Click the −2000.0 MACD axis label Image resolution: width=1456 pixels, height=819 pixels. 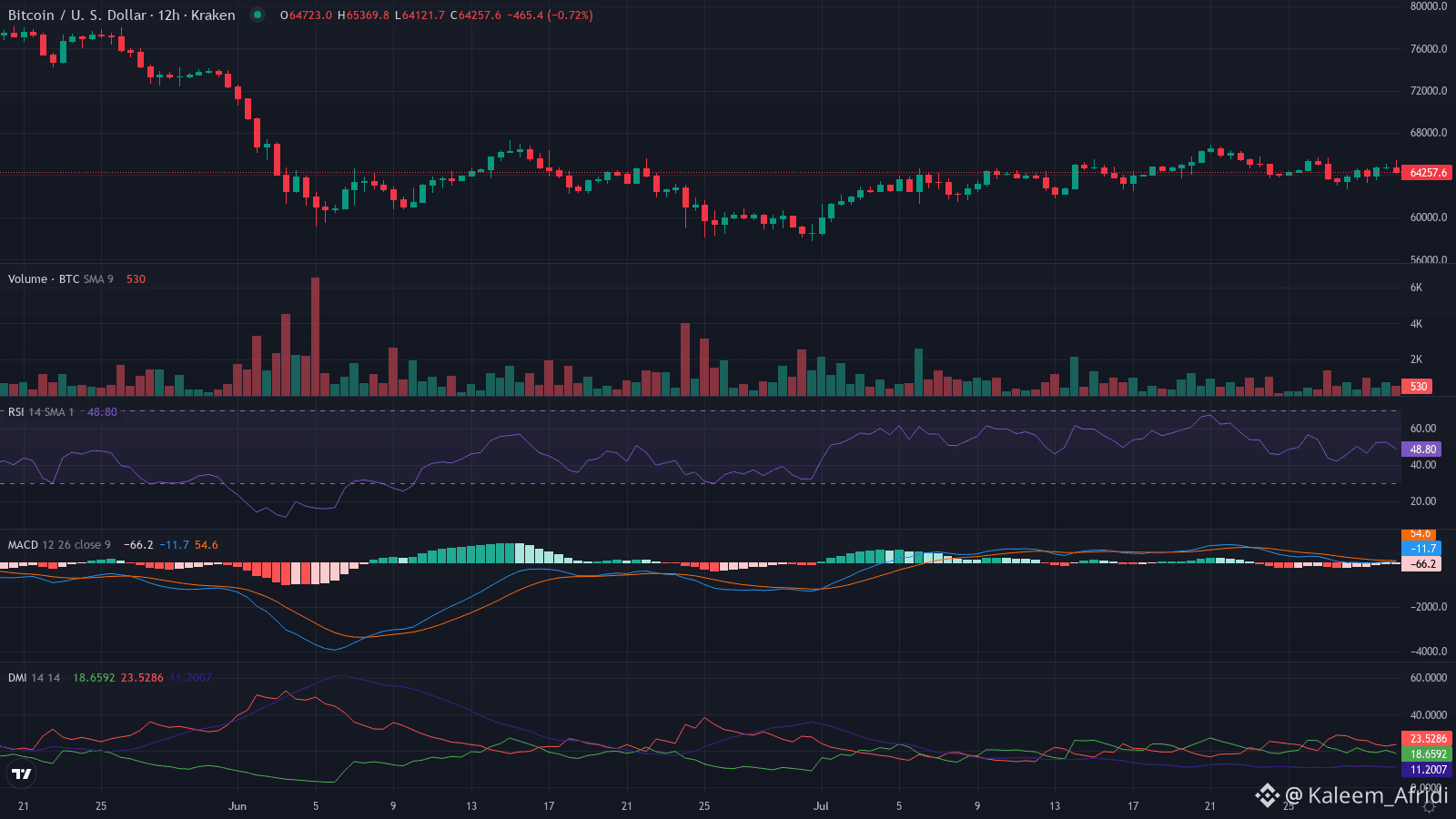1427,607
